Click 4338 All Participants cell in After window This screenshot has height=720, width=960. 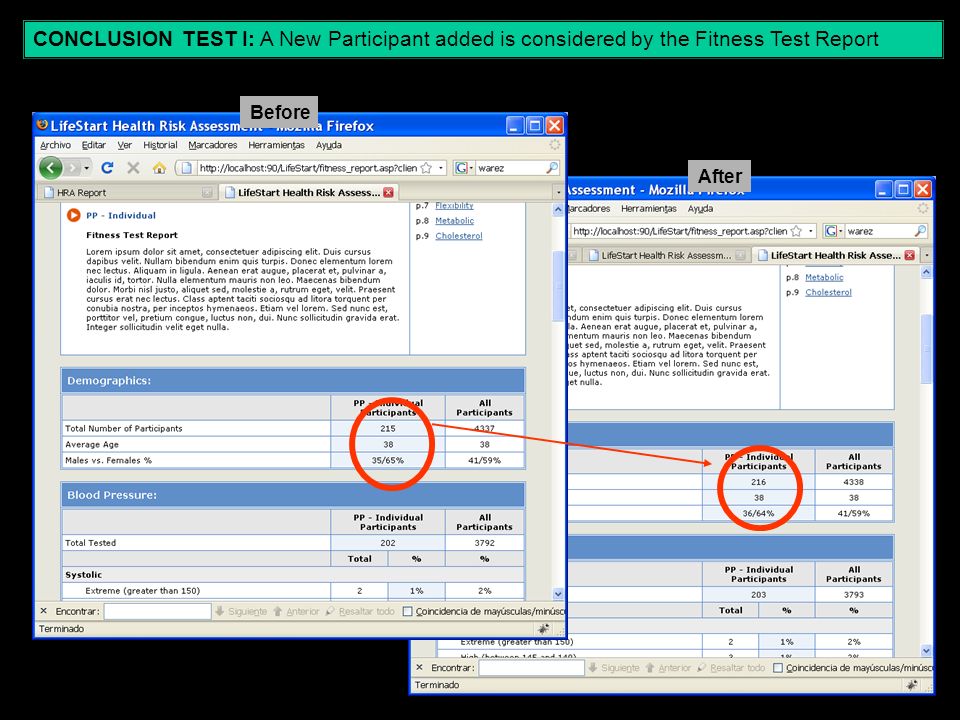pos(853,482)
